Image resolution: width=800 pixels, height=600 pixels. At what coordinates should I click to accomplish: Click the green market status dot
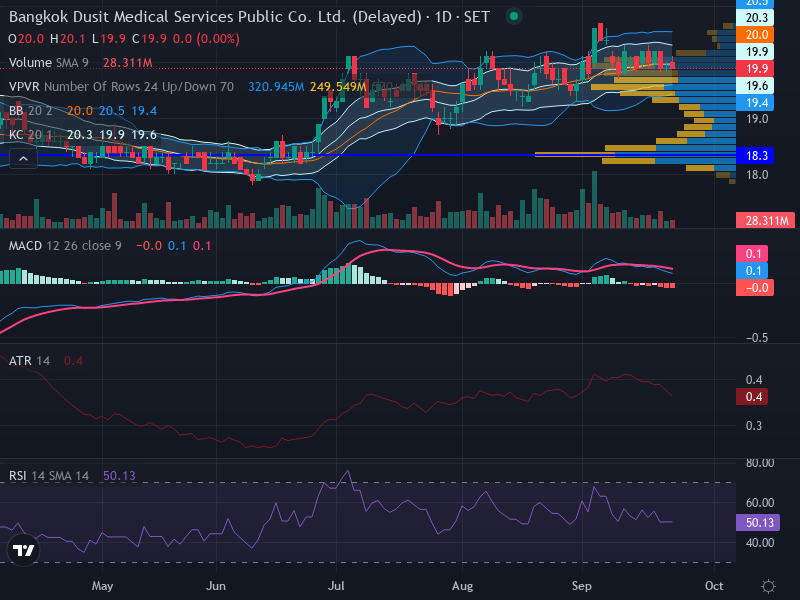pyautogui.click(x=514, y=16)
